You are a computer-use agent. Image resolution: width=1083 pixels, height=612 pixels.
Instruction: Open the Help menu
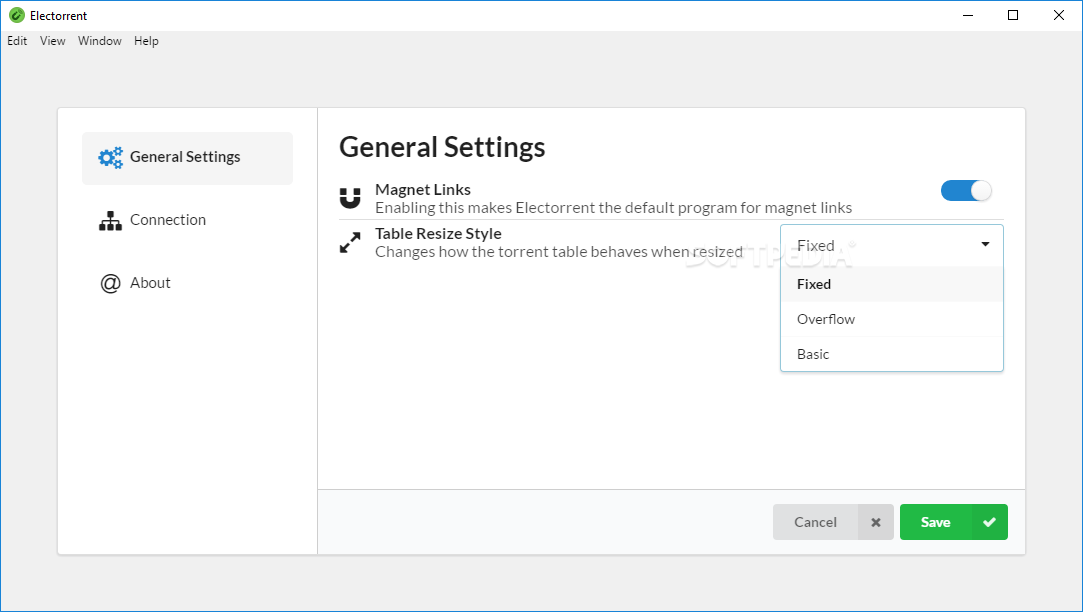tap(146, 41)
